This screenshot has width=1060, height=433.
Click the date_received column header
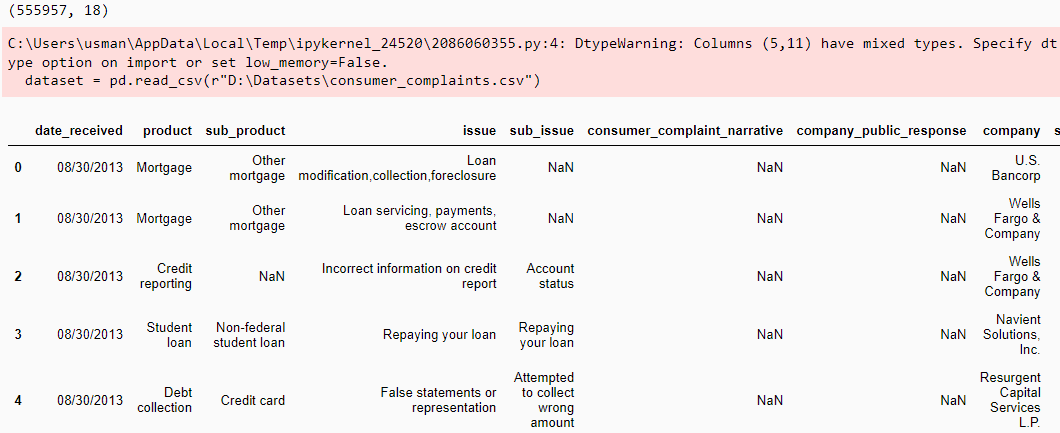click(x=79, y=131)
